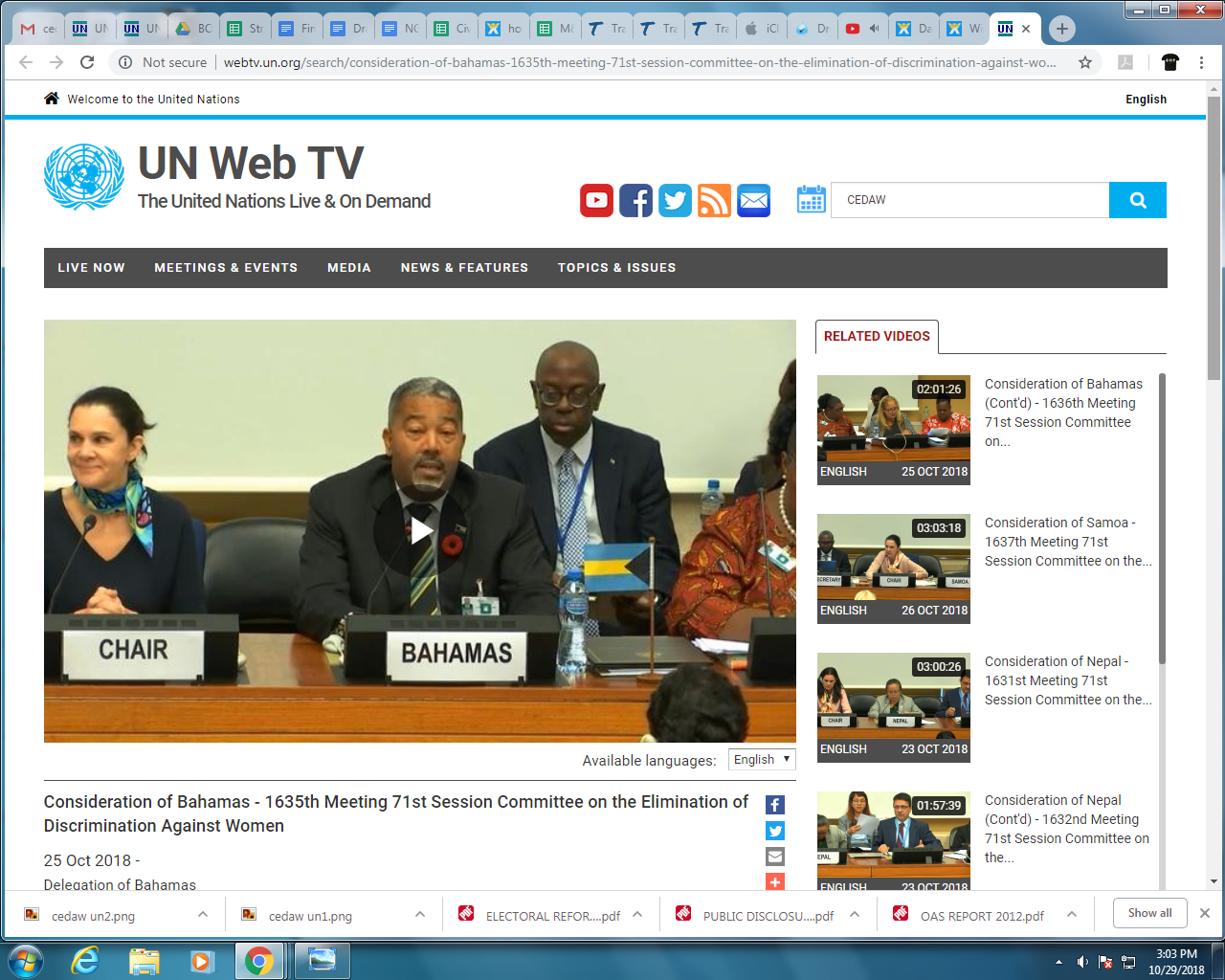Open more share options plus icon
This screenshot has height=980, width=1225.
(x=775, y=881)
